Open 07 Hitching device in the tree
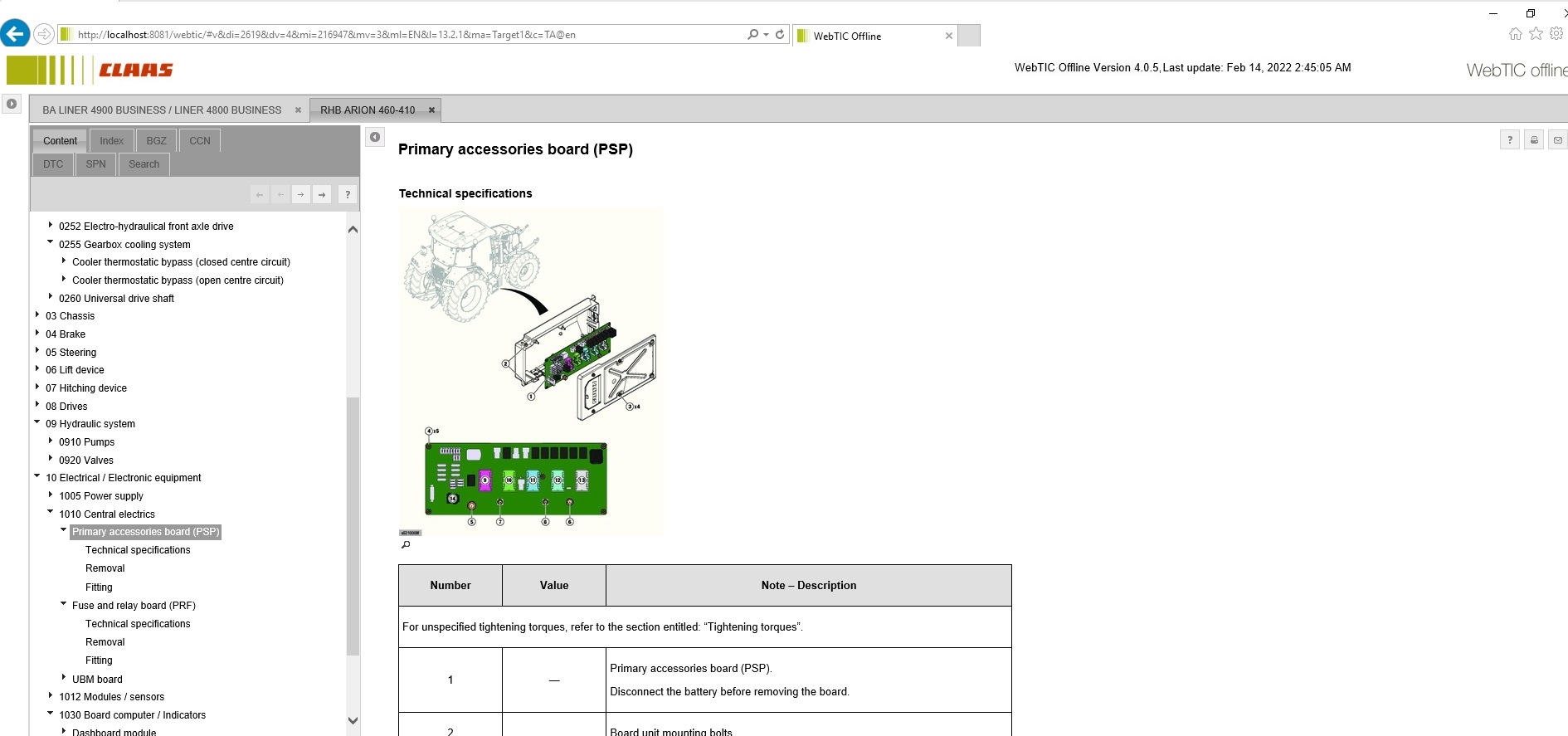 [x=86, y=388]
